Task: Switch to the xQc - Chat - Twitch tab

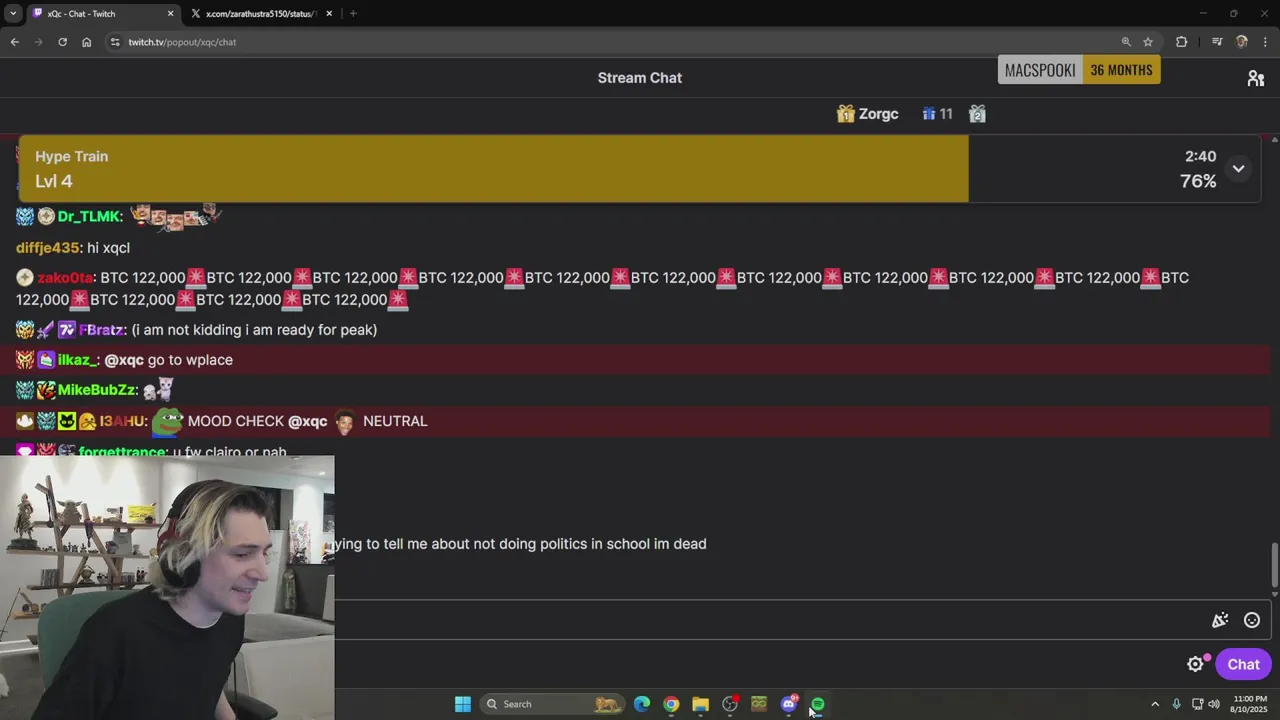Action: [x=102, y=13]
